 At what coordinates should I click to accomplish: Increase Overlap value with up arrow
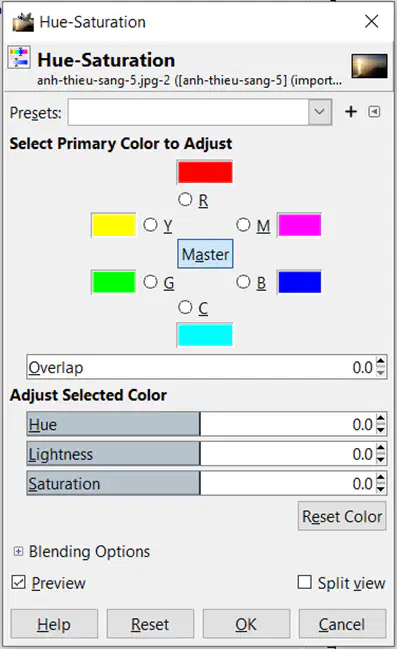coord(381,362)
